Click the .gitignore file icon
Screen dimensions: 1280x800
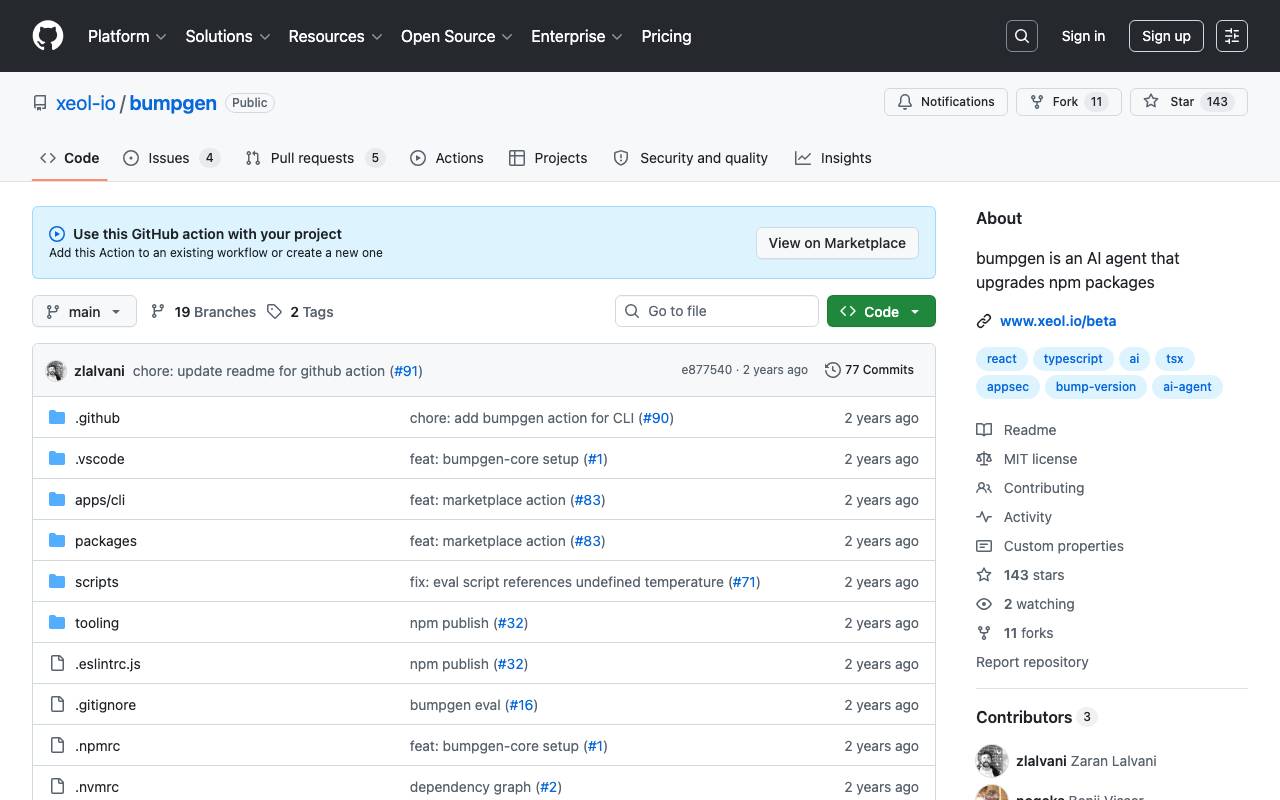[57, 705]
